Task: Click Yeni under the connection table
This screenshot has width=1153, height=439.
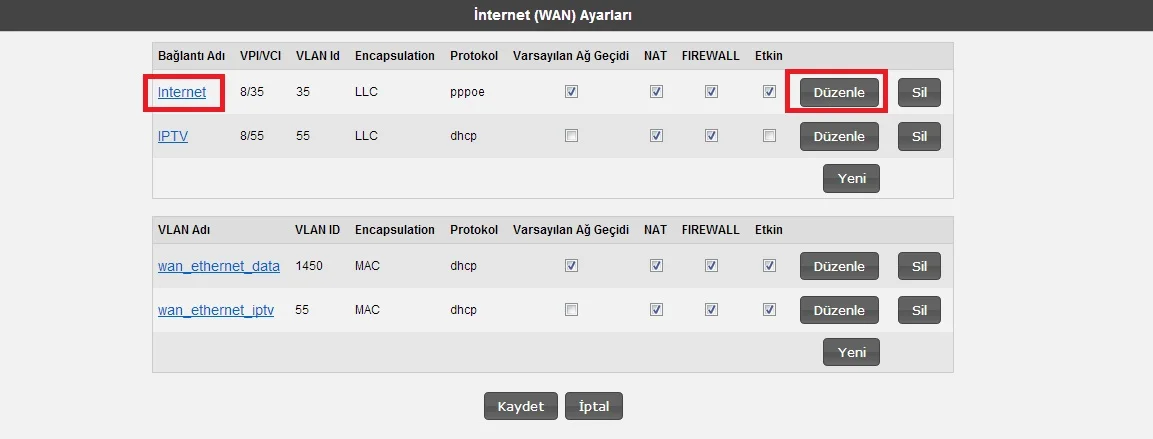Action: (851, 178)
